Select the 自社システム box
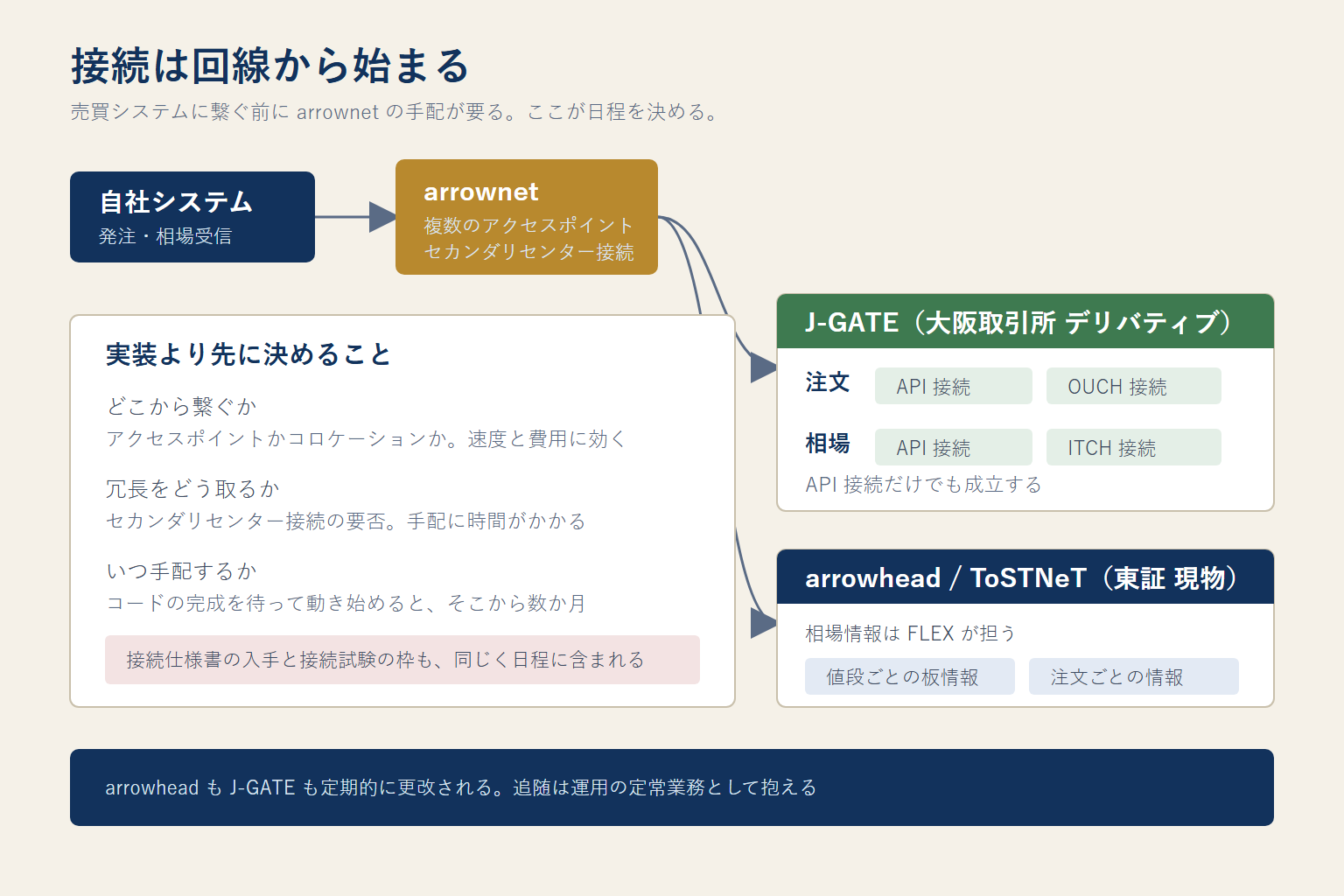 192,217
